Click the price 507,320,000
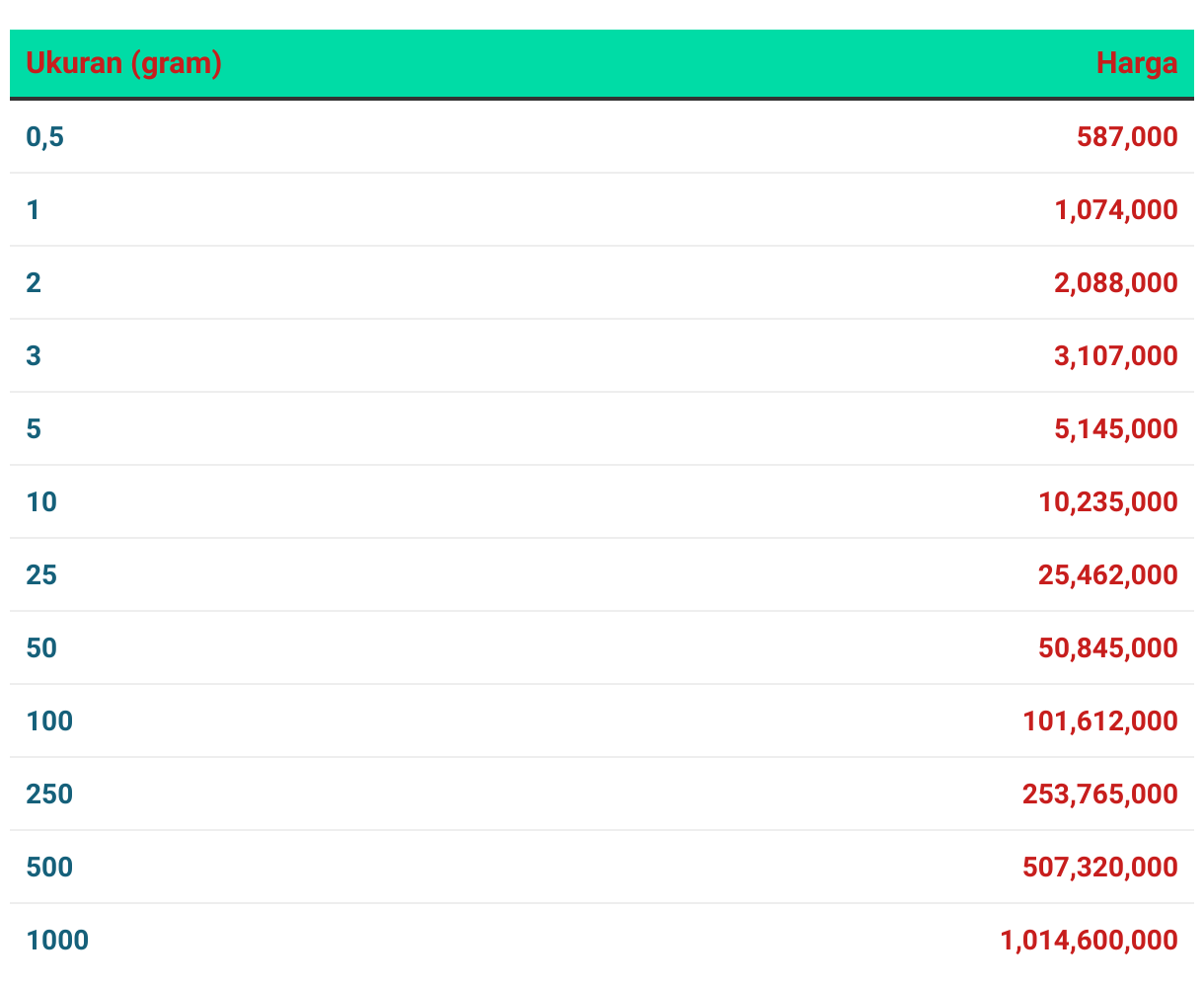1204x985 pixels. click(x=1100, y=867)
